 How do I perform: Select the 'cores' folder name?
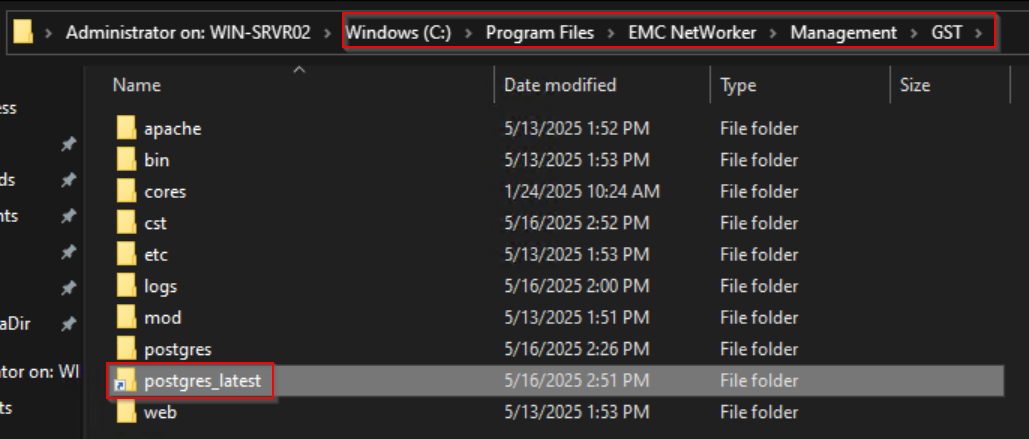tap(165, 192)
